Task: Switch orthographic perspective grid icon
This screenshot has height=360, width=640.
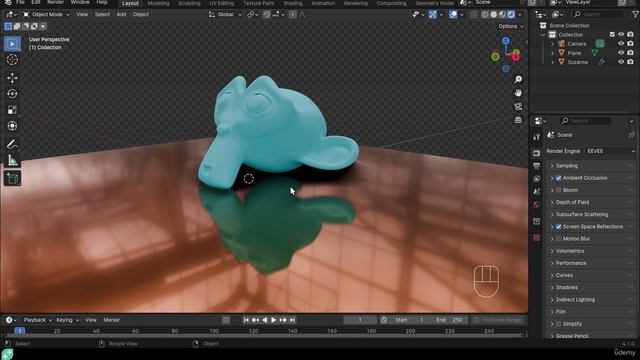Action: (x=518, y=120)
